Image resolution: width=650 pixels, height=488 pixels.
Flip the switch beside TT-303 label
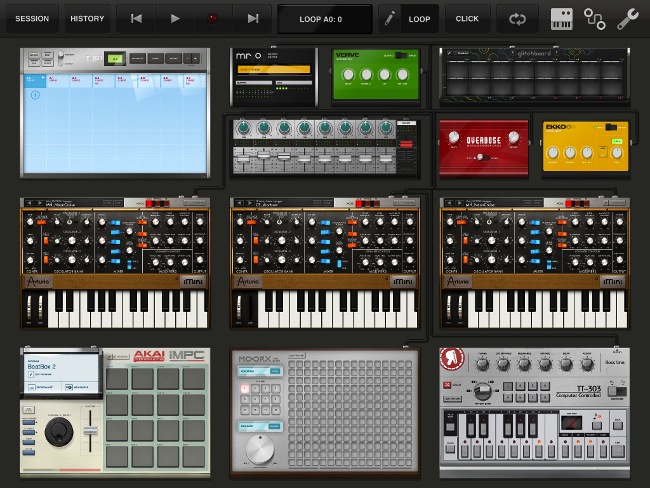coord(617,391)
